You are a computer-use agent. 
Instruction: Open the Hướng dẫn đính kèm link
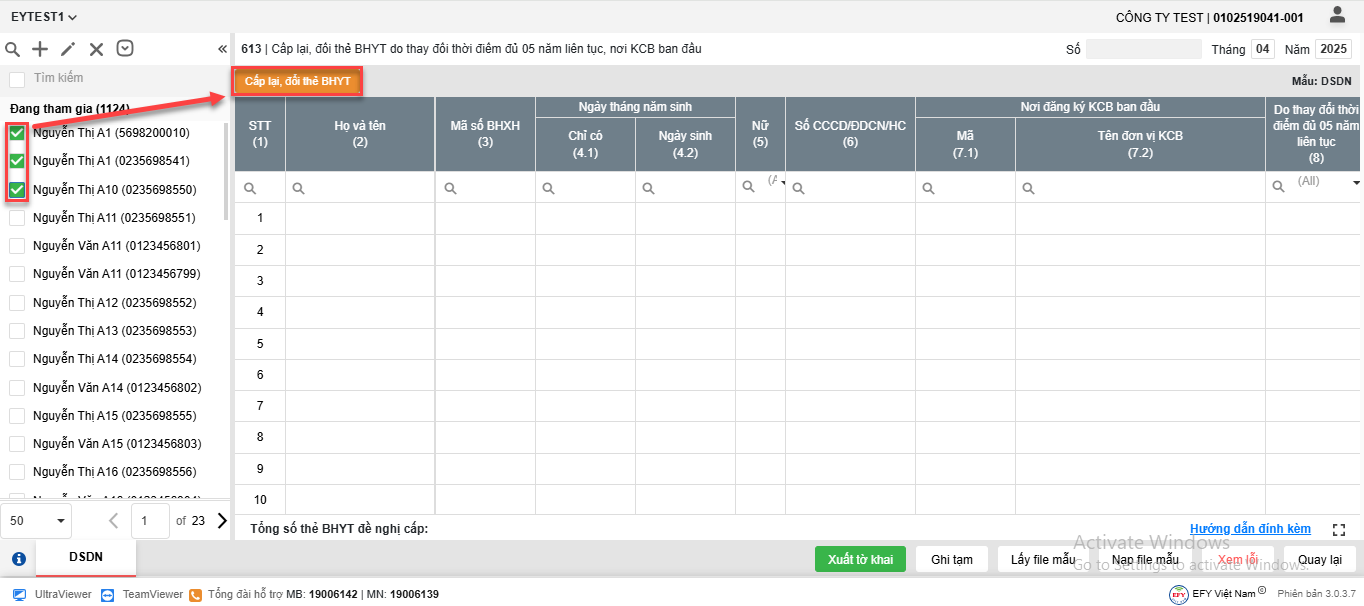(x=1250, y=529)
